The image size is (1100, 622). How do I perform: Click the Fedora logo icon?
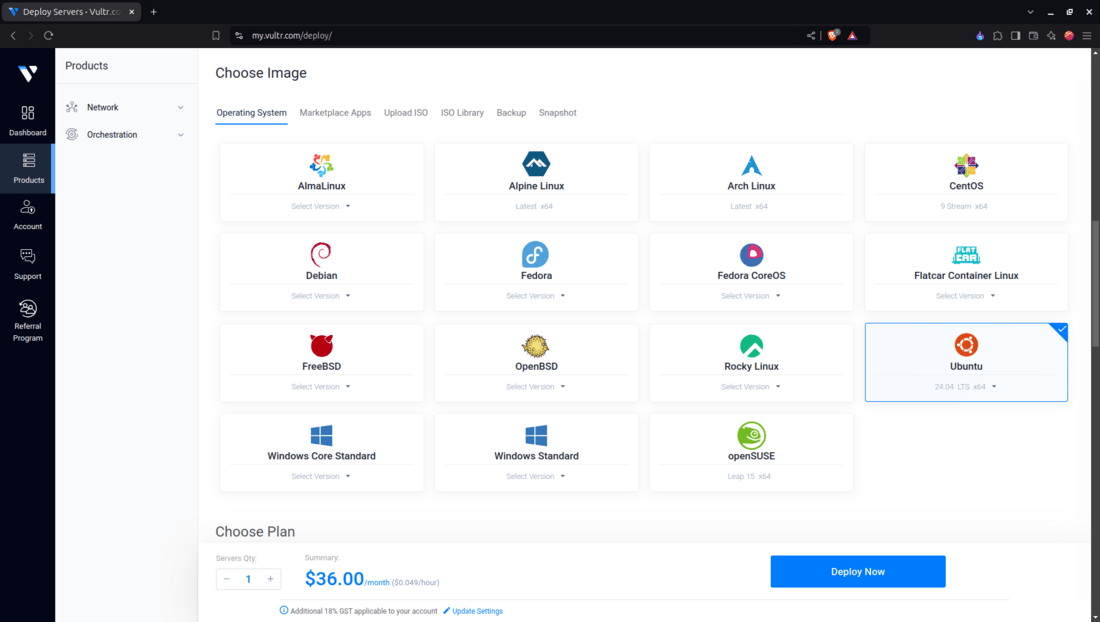535,255
